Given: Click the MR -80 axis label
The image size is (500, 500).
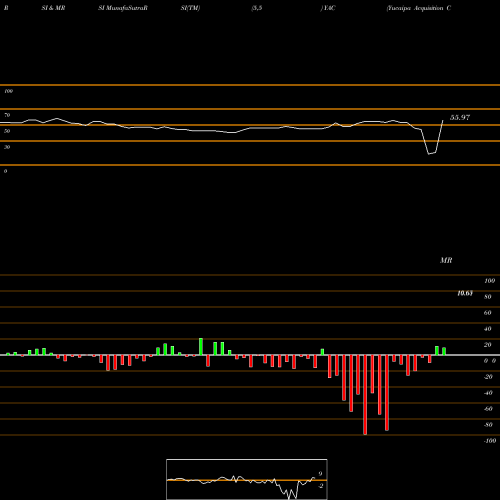Looking at the screenshot, I should tap(488, 425).
